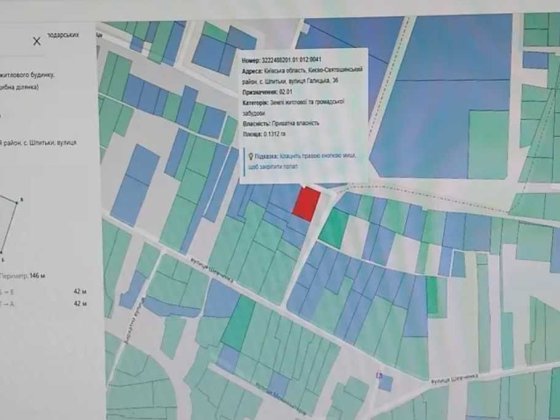Select bright green parcel right of red plot
The width and height of the screenshot is (560, 420).
point(334,228)
